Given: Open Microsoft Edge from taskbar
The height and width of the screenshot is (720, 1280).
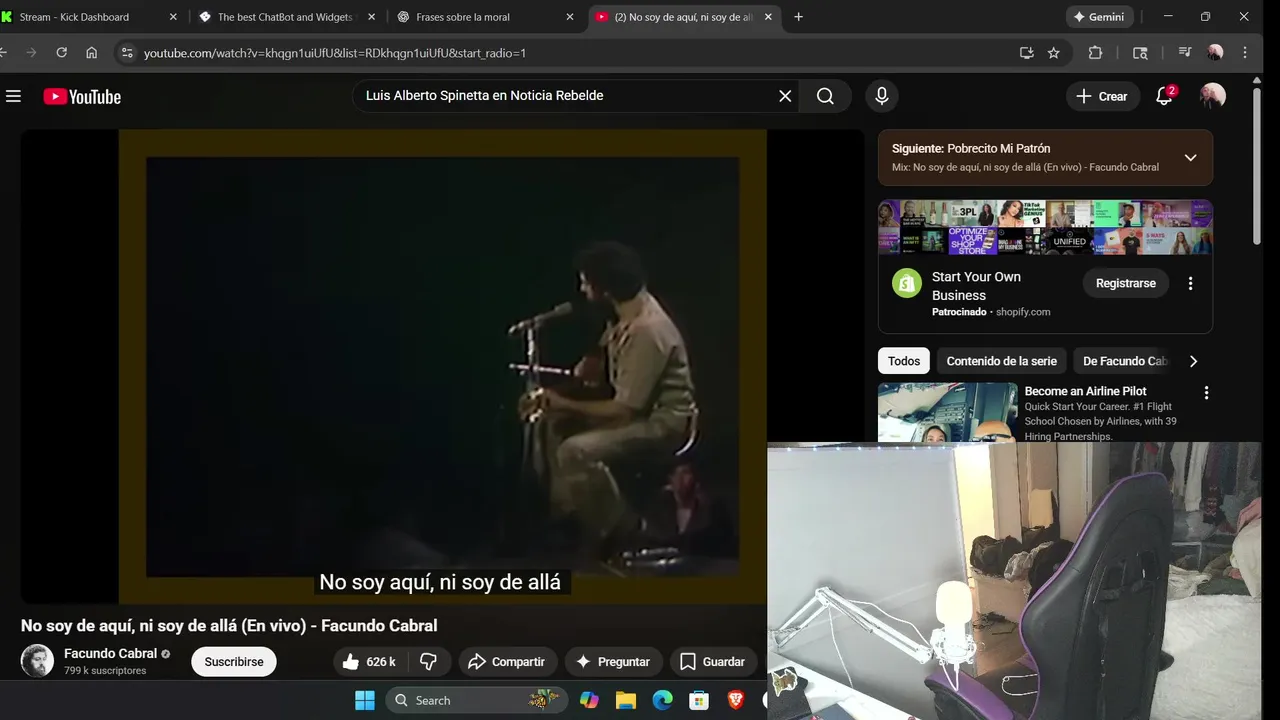Looking at the screenshot, I should (662, 700).
